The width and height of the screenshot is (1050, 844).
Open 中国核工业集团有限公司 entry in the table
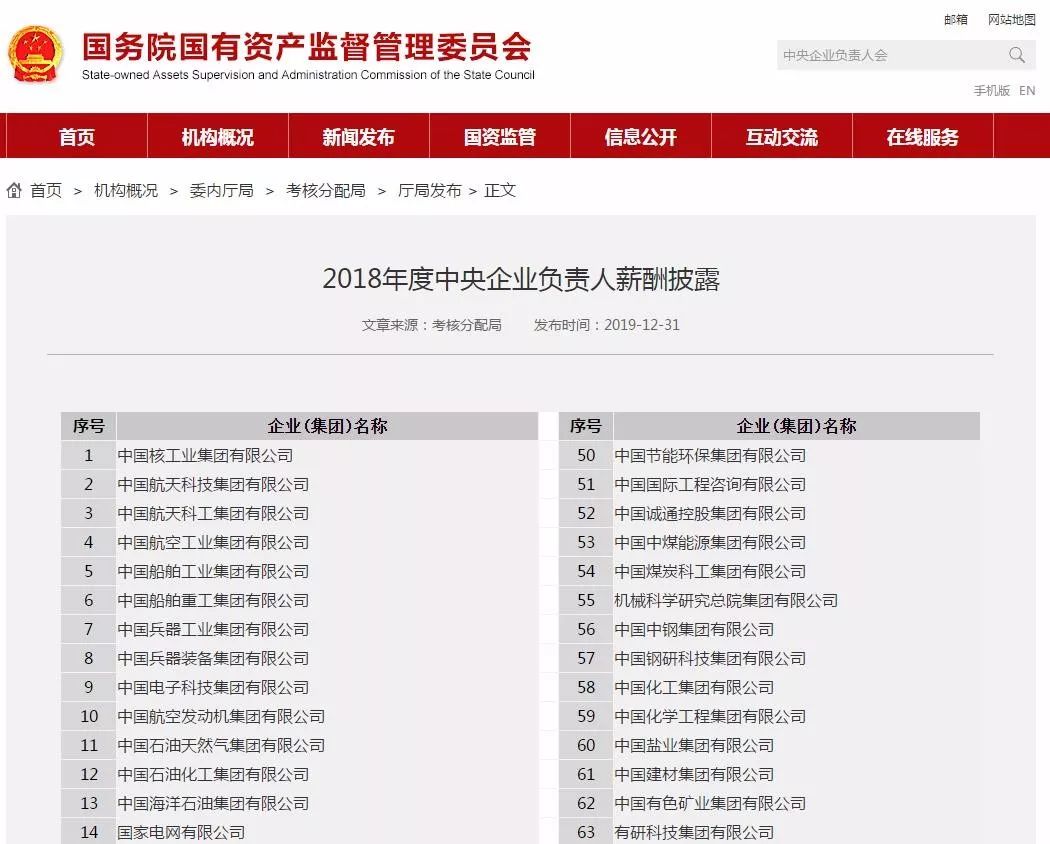point(205,455)
